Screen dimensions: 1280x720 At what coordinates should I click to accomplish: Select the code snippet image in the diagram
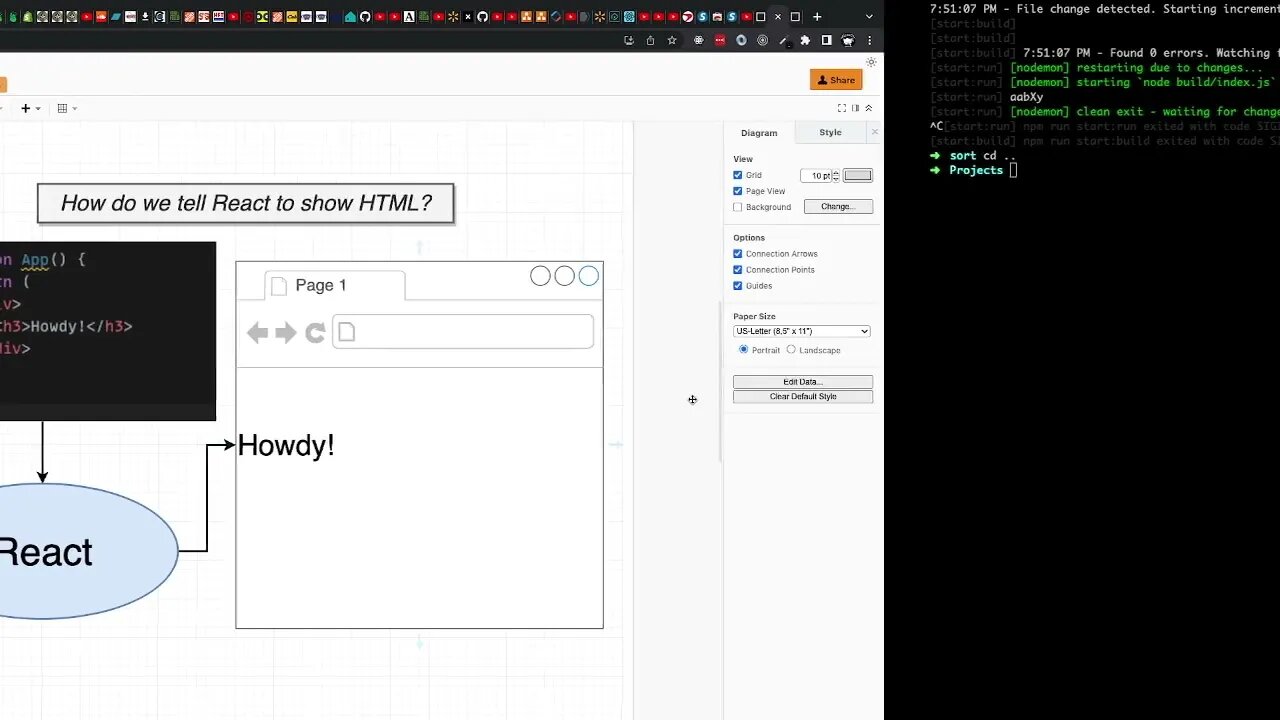(107, 331)
